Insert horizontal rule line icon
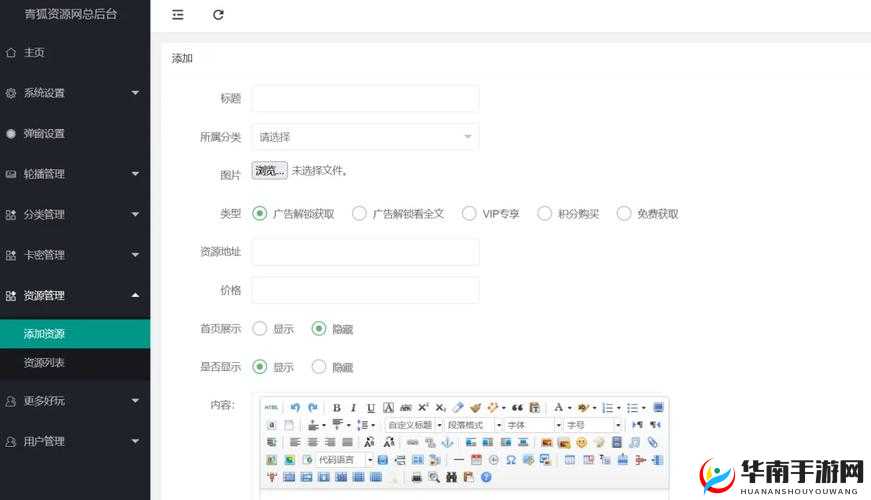This screenshot has width=871, height=500. (459, 460)
